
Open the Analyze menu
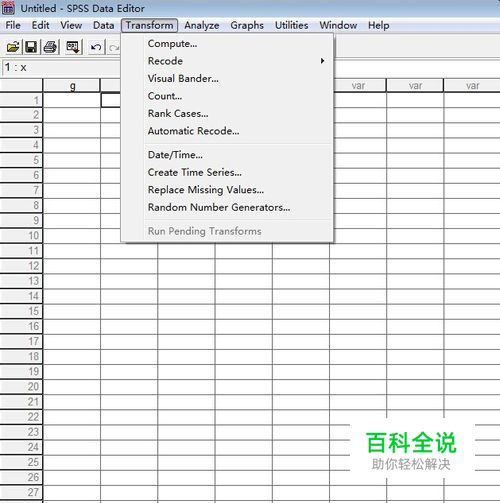coord(202,25)
